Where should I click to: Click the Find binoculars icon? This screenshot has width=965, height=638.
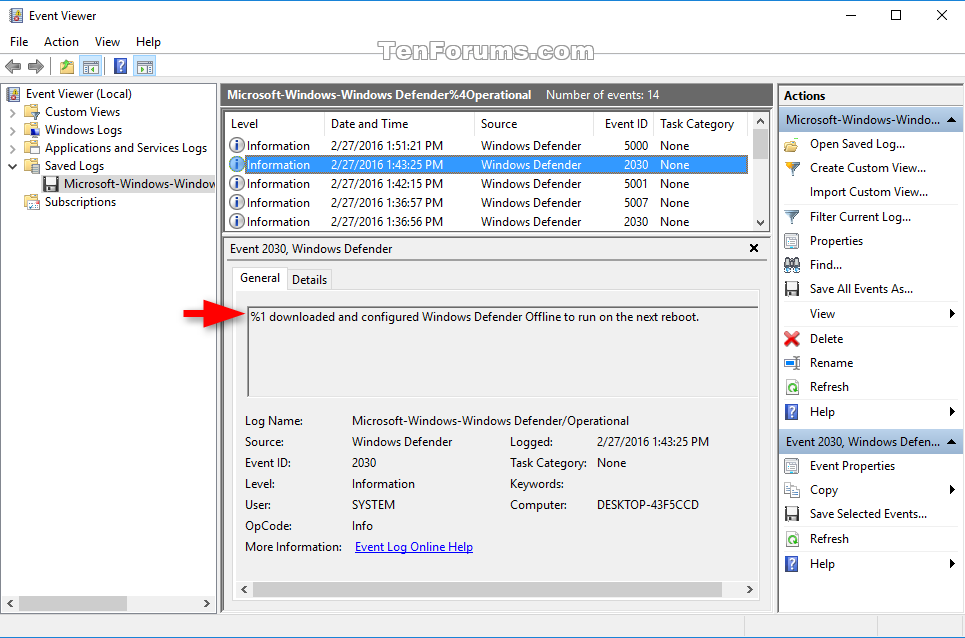tap(792, 265)
